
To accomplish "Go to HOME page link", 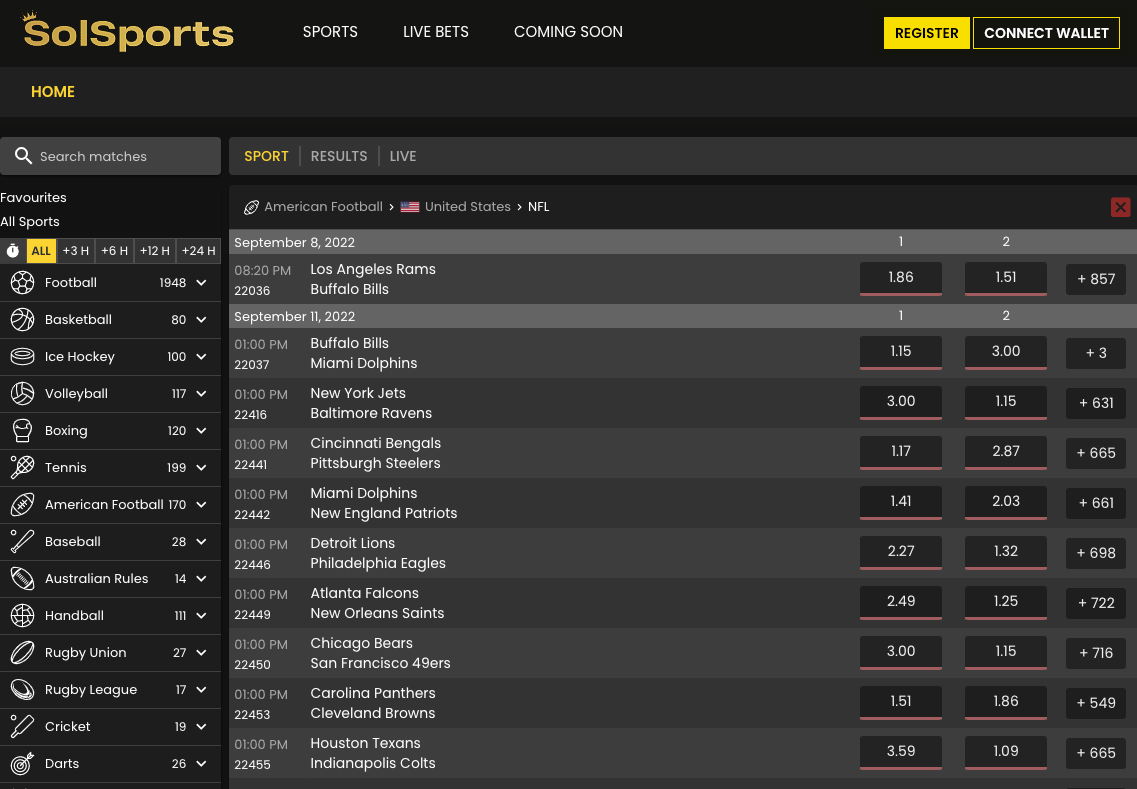I will coord(53,92).
